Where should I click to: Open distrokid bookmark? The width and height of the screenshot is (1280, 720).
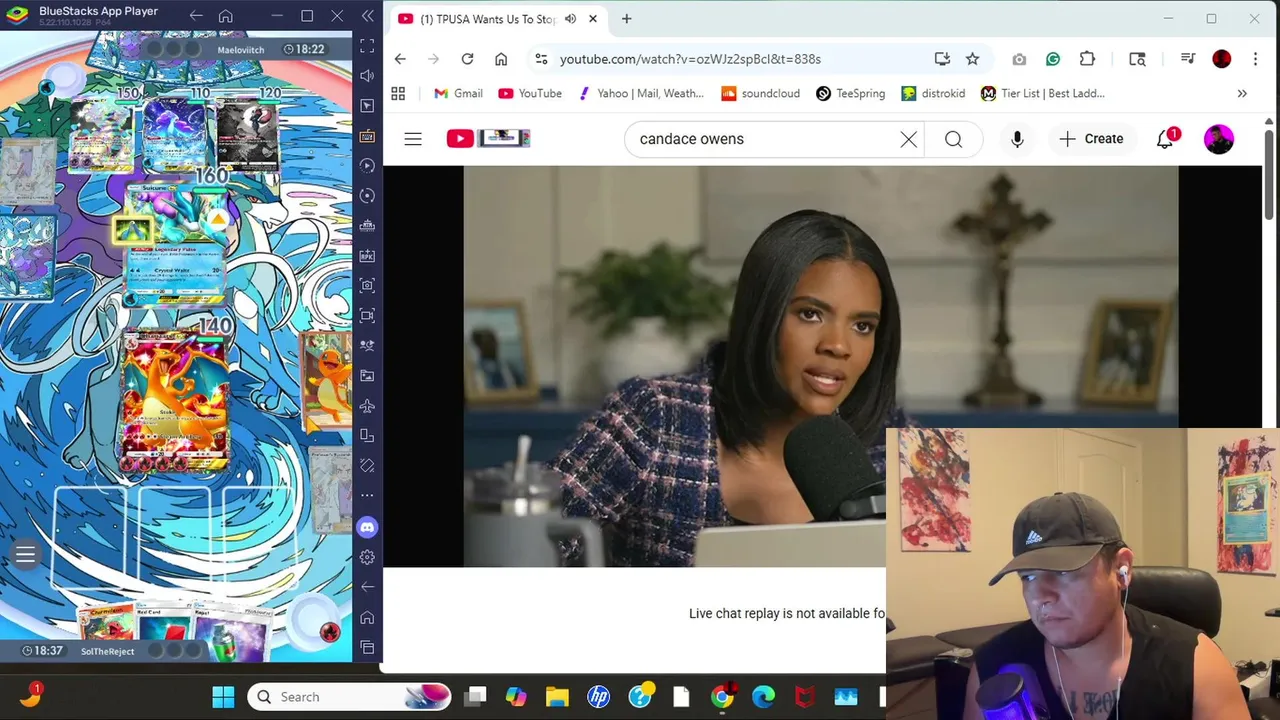(x=933, y=93)
